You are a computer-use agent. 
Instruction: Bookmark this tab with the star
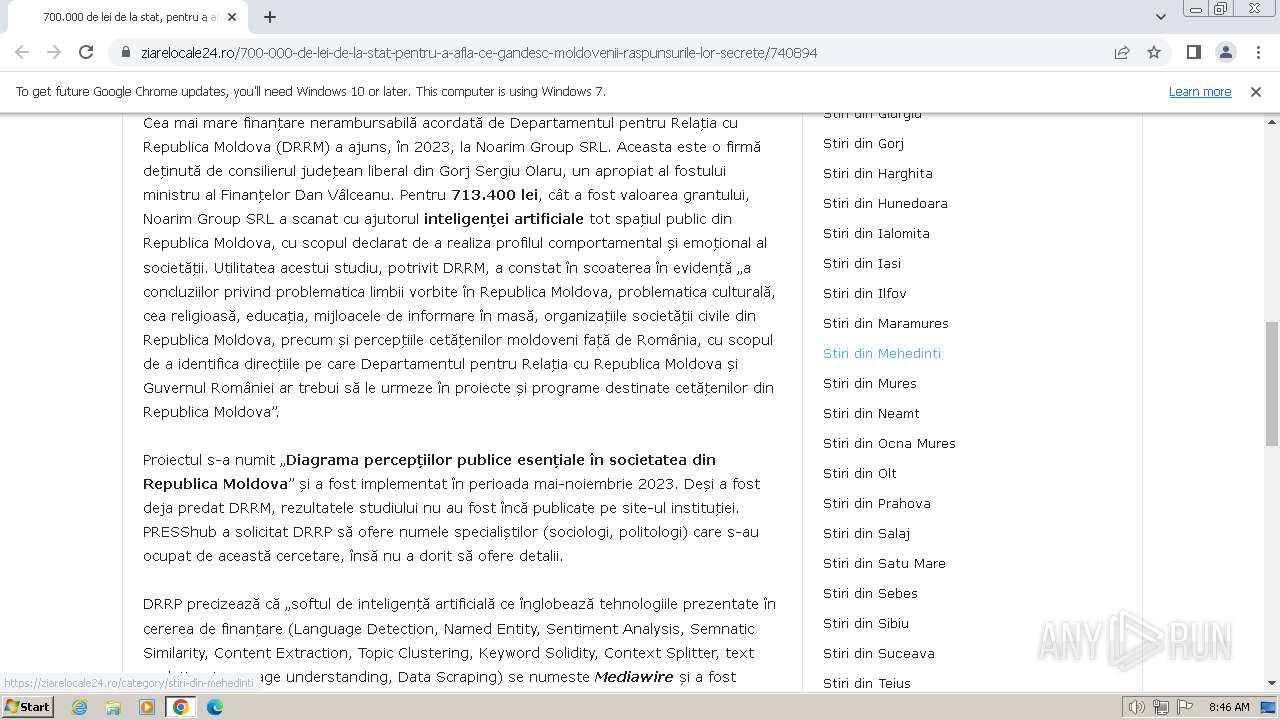coord(1154,53)
